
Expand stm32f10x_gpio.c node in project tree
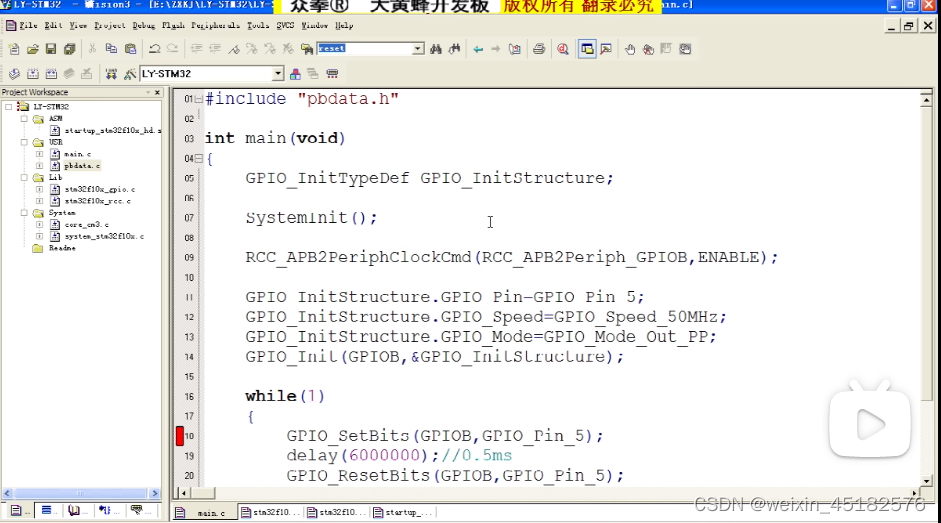[40, 190]
